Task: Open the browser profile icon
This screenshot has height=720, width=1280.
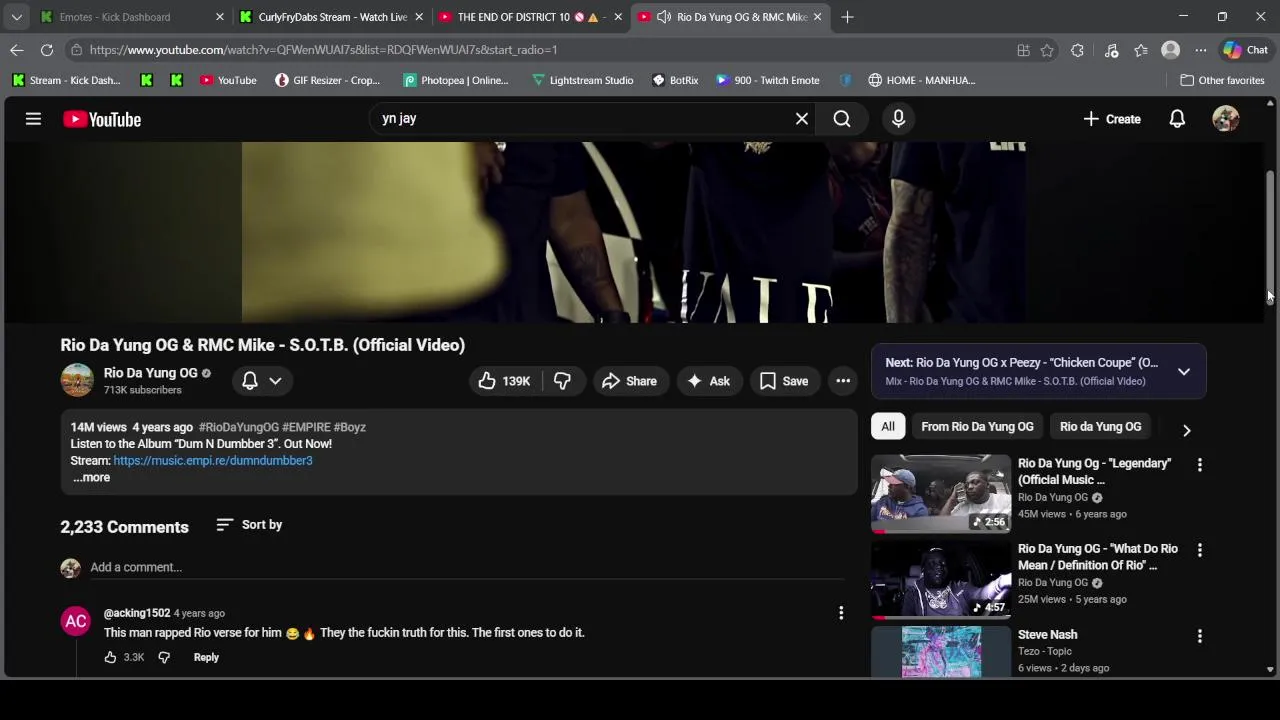Action: pyautogui.click(x=1170, y=50)
